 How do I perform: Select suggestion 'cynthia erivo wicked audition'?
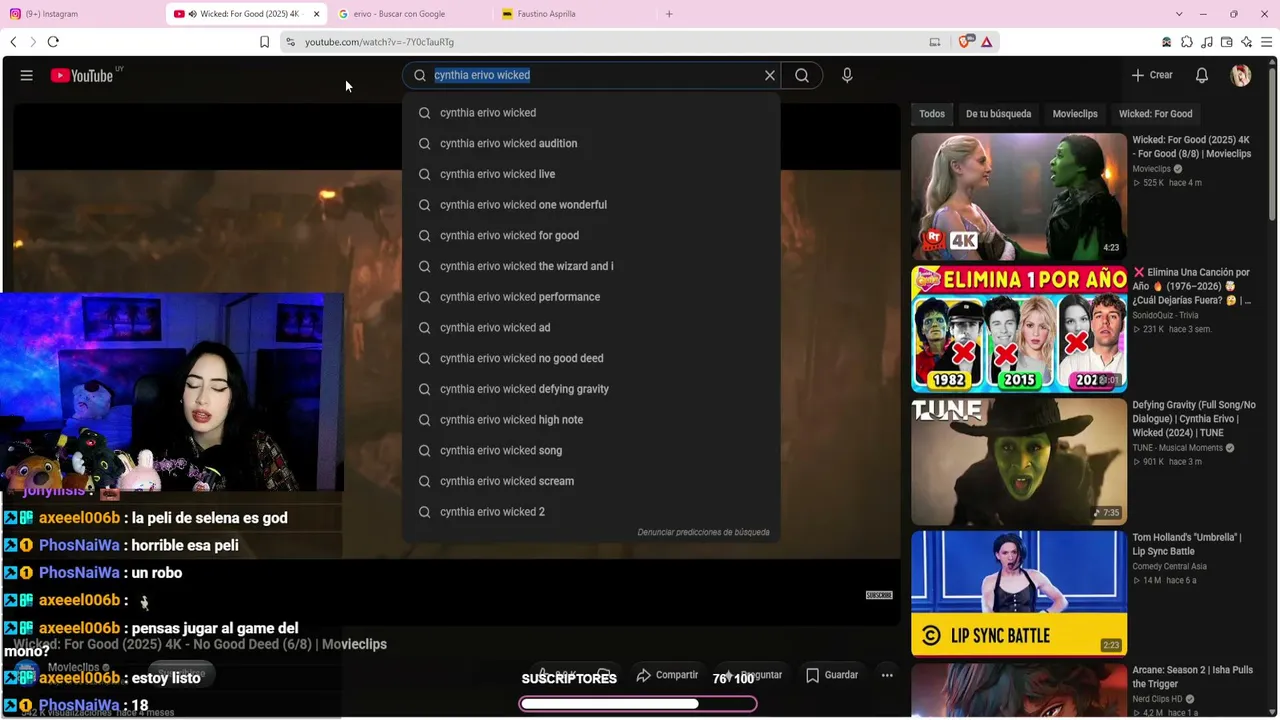tap(591, 143)
